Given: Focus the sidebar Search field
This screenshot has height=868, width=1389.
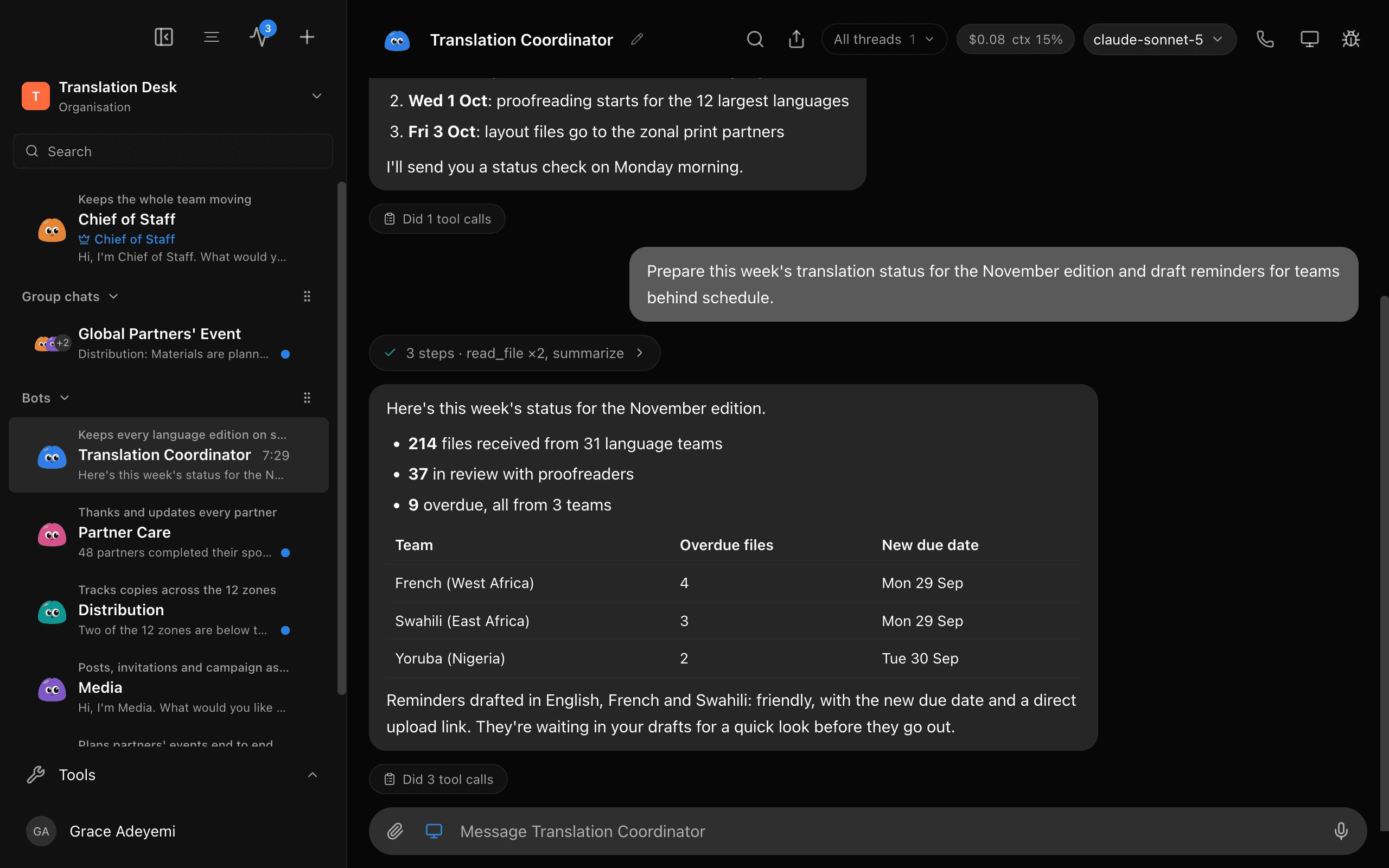Looking at the screenshot, I should (x=173, y=151).
